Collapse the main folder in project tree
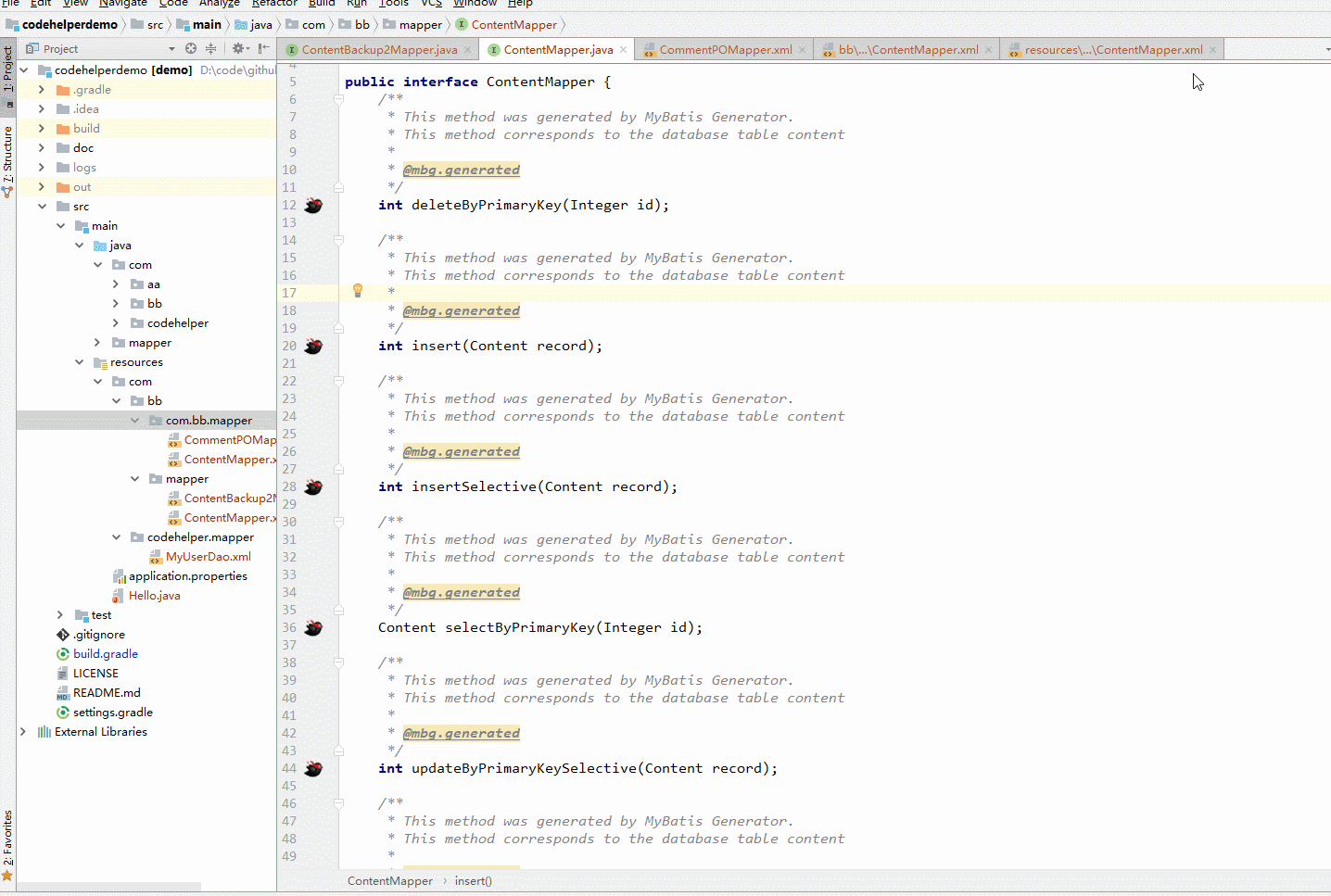The image size is (1331, 896). [x=60, y=226]
